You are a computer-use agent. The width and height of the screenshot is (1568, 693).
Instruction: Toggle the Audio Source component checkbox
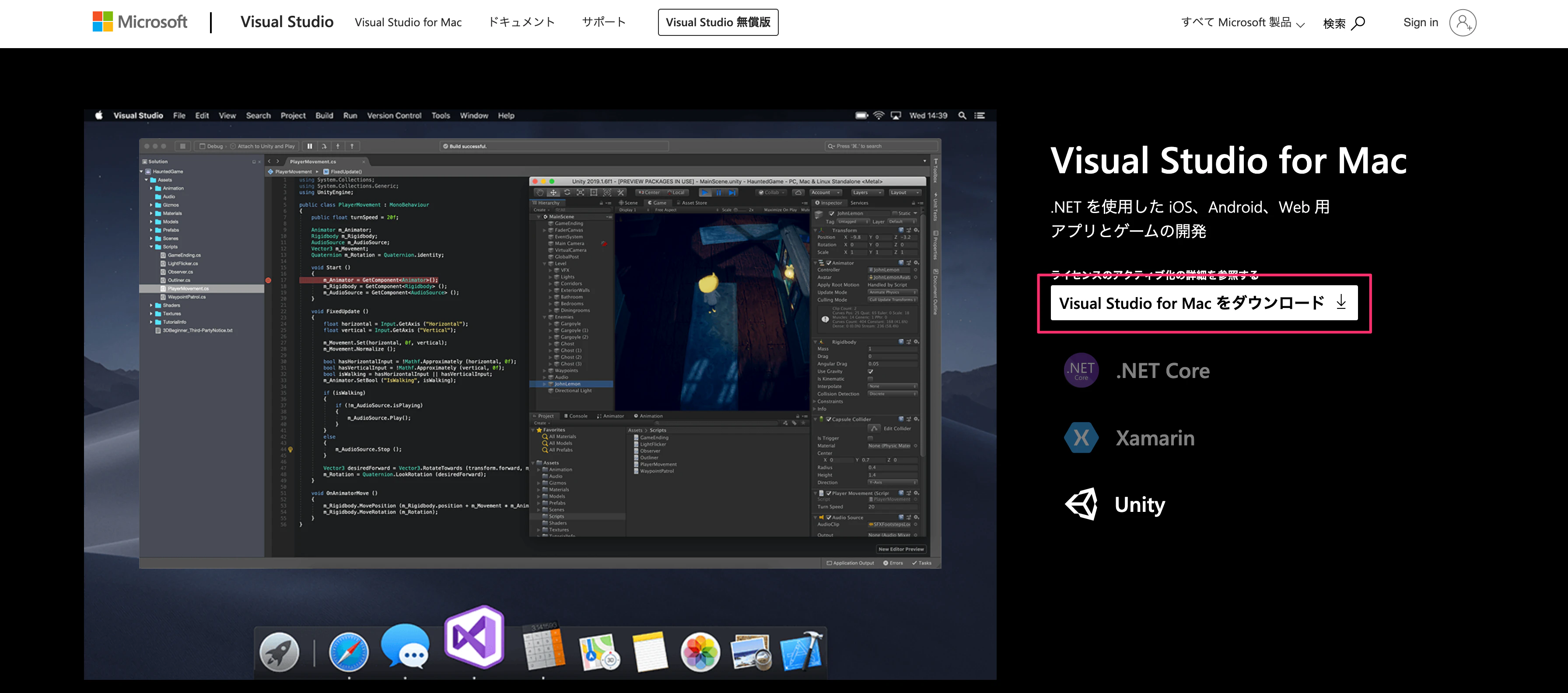[829, 518]
